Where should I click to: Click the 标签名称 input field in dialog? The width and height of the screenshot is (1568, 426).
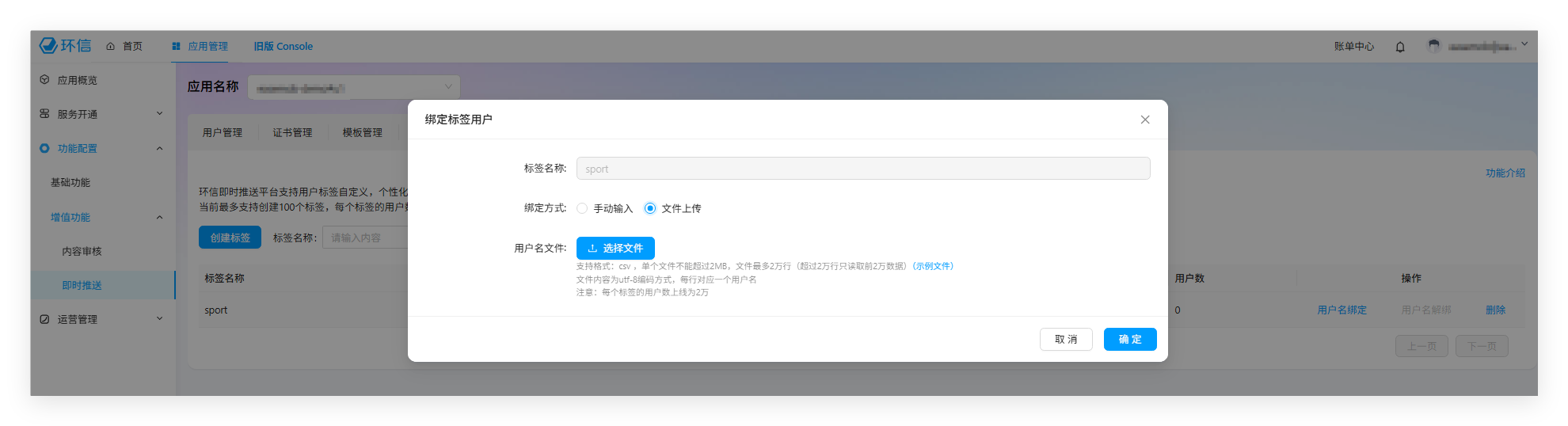pyautogui.click(x=862, y=169)
